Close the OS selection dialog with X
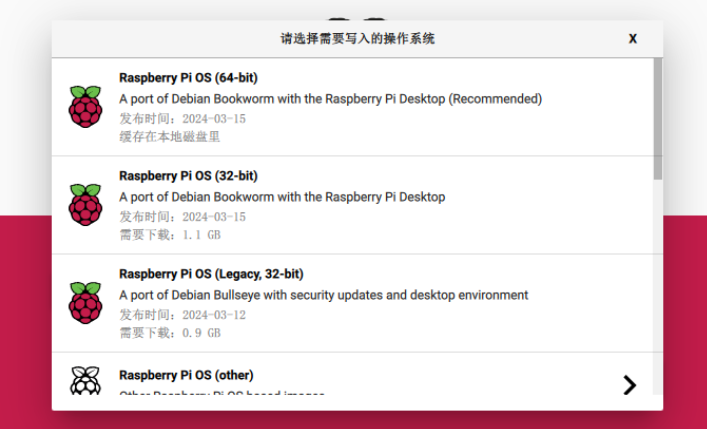Viewport: 707px width, 429px height. (633, 39)
